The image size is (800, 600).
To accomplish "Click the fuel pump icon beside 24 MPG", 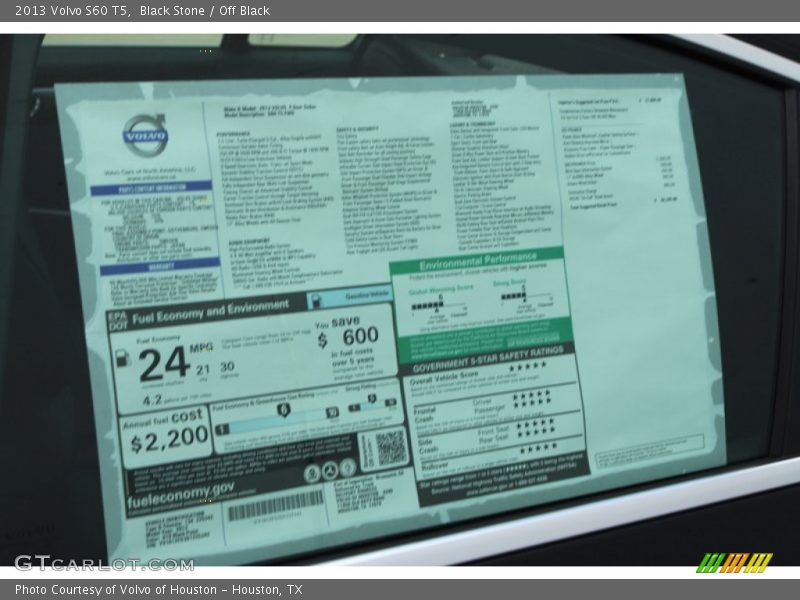I will pyautogui.click(x=122, y=358).
